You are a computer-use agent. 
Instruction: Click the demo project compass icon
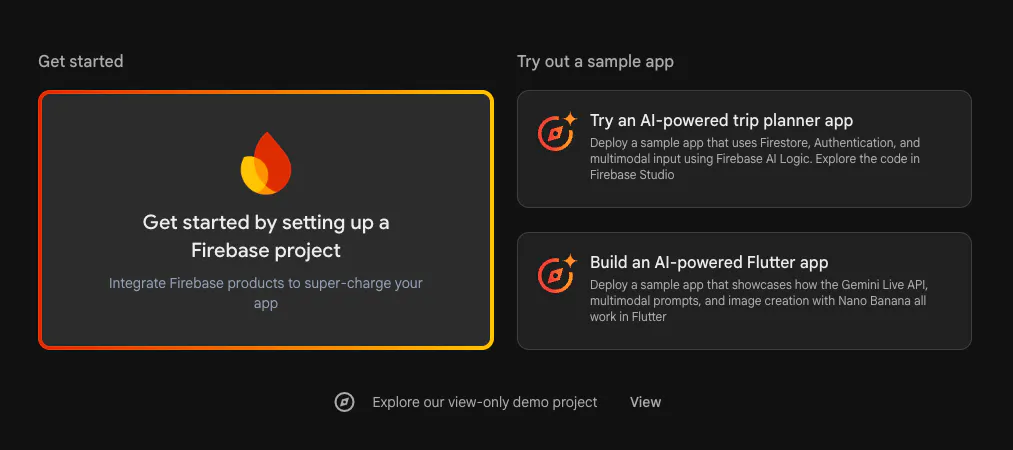click(344, 402)
